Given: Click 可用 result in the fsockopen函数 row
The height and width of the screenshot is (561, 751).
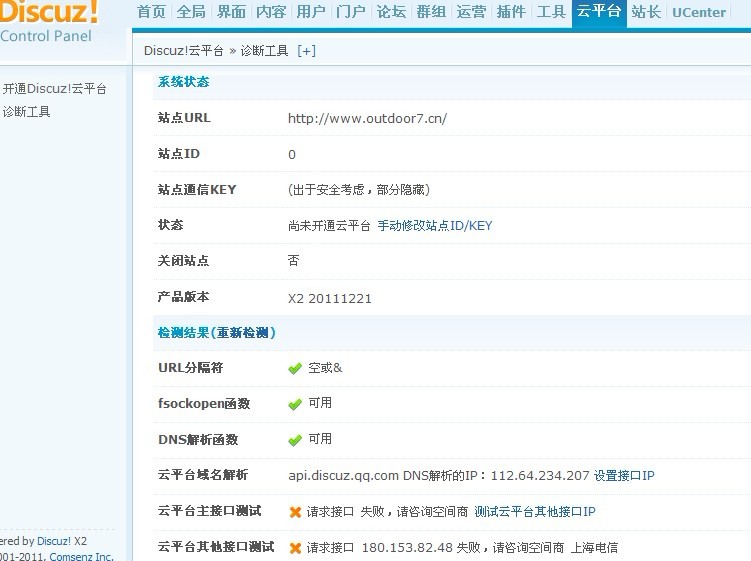Looking at the screenshot, I should (x=320, y=403).
